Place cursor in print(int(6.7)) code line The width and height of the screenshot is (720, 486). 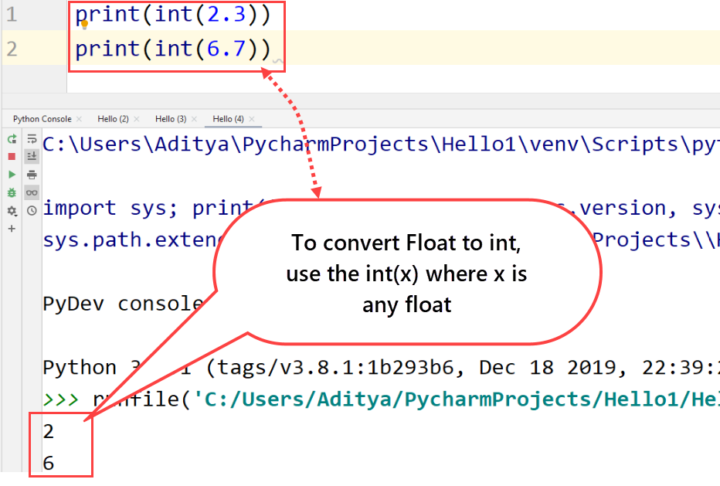(170, 49)
